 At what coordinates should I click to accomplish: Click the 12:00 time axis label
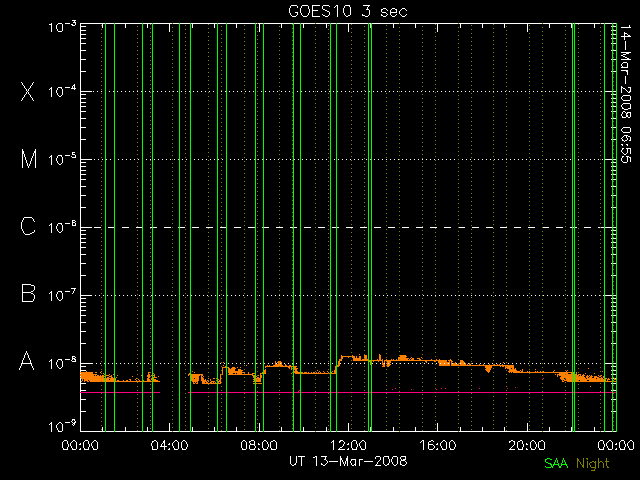(x=348, y=445)
